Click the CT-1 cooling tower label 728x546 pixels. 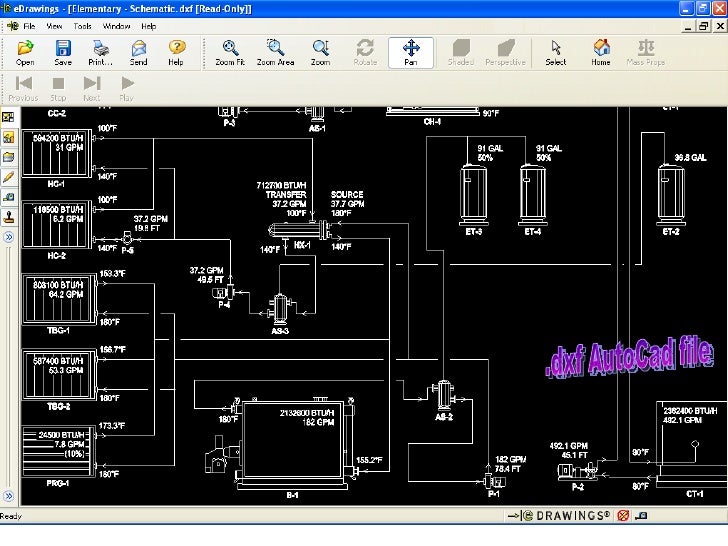click(695, 494)
